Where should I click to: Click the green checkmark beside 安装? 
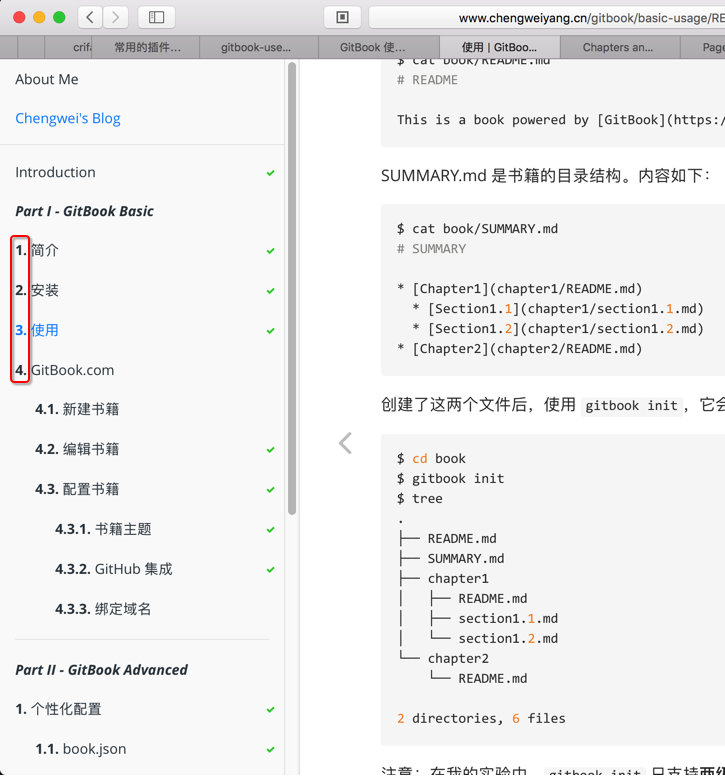click(x=270, y=291)
